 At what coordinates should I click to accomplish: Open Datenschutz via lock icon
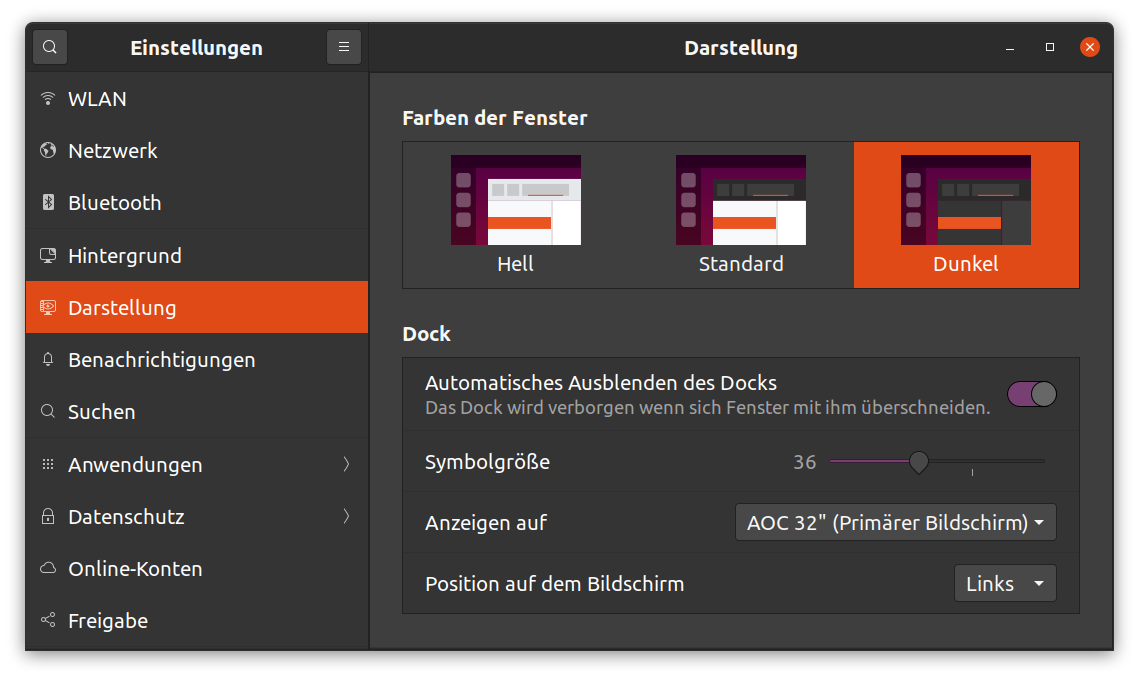pyautogui.click(x=47, y=516)
